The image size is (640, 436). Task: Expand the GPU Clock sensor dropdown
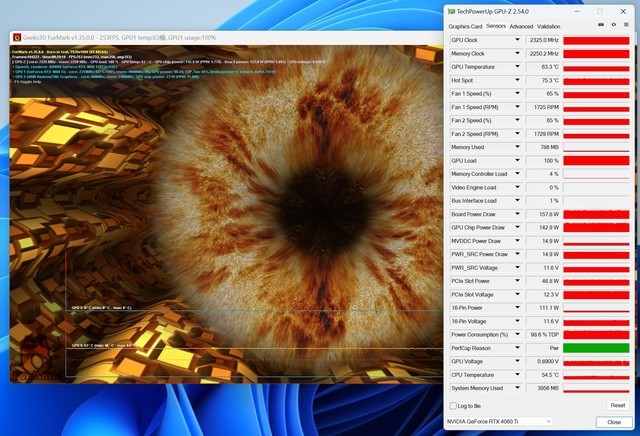pyautogui.click(x=517, y=41)
